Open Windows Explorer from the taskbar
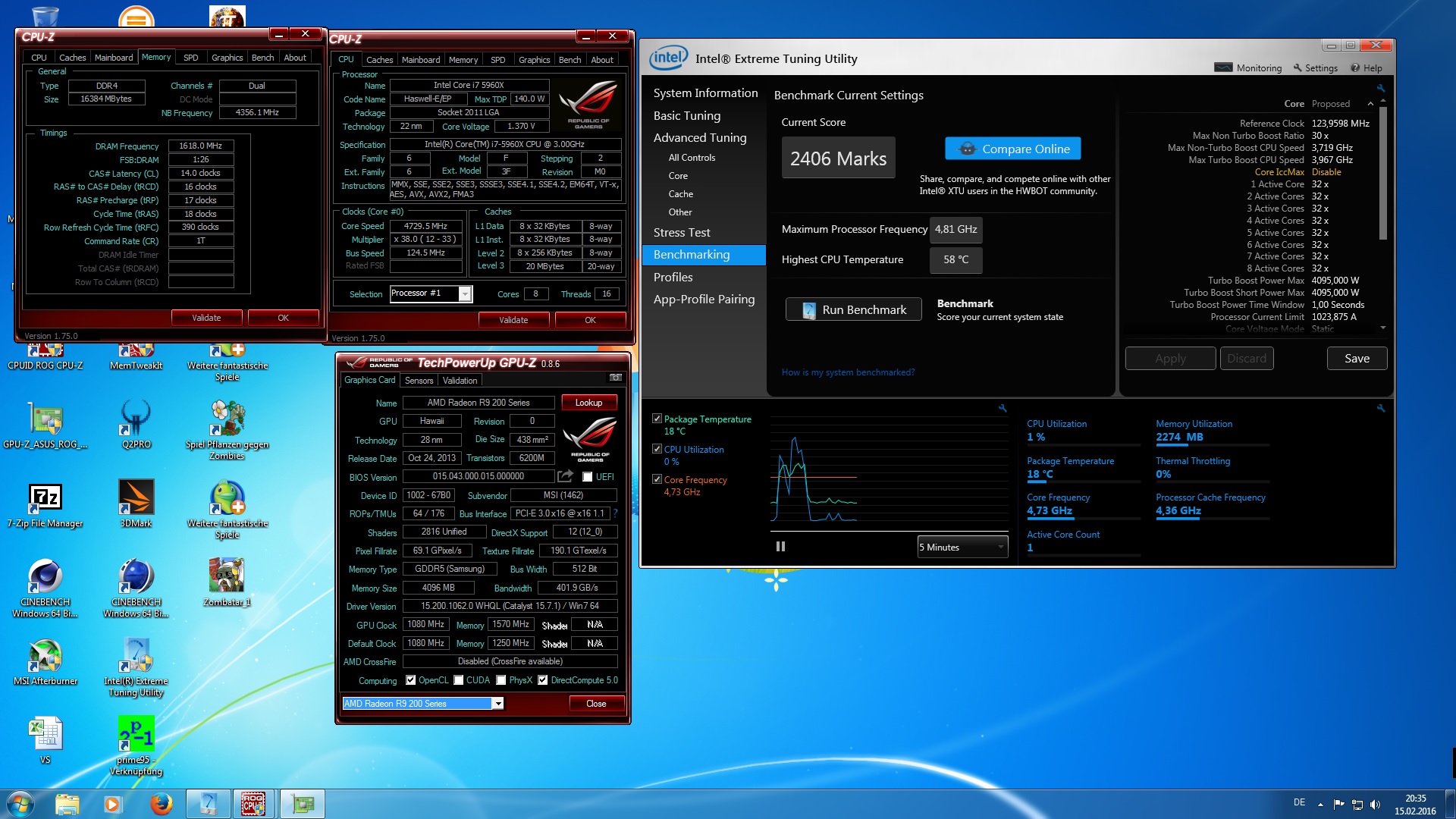The image size is (1456, 819). click(67, 804)
